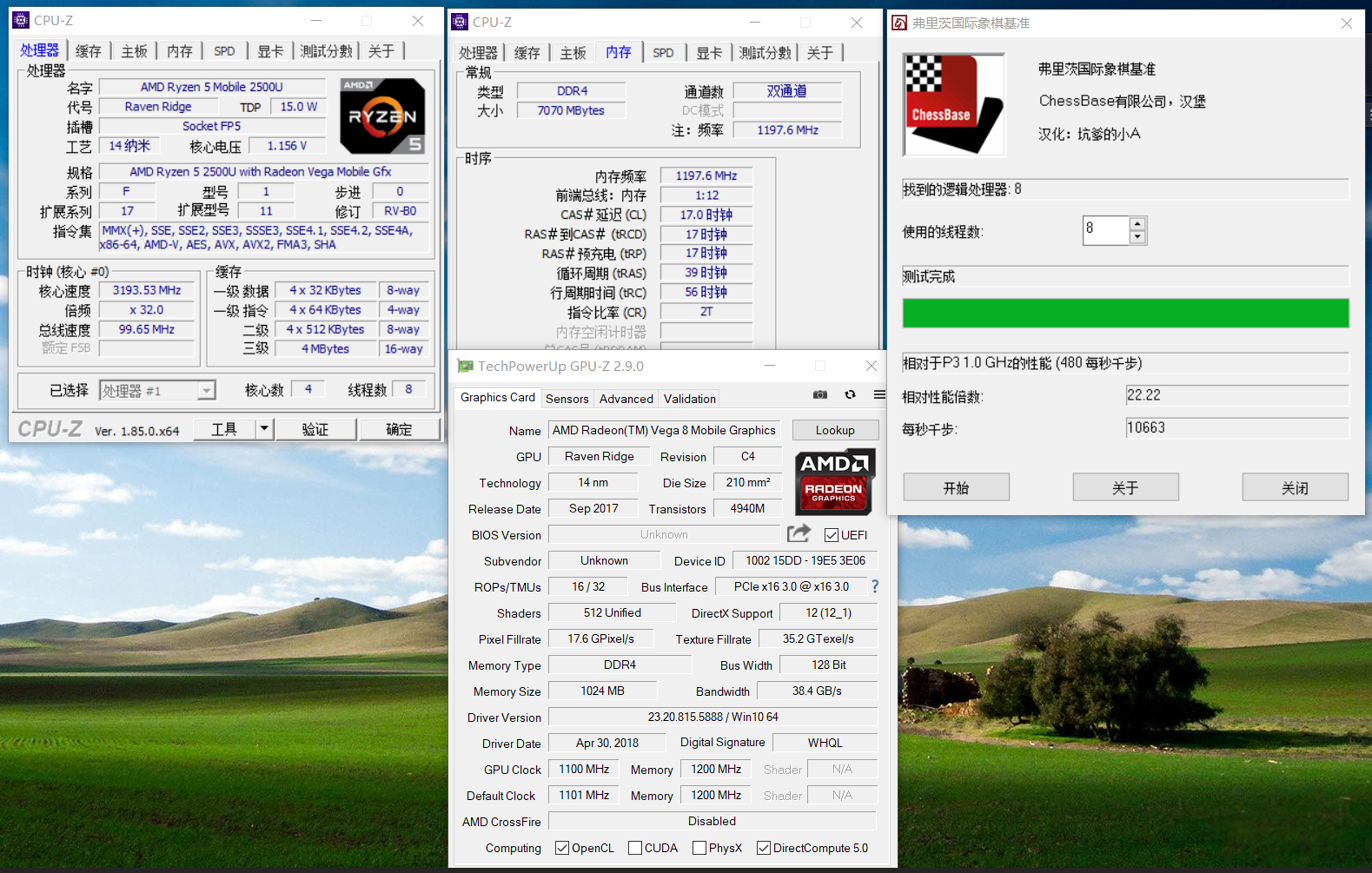Click the AMD Radeon Graphics logo
1372x873 pixels.
(x=834, y=482)
